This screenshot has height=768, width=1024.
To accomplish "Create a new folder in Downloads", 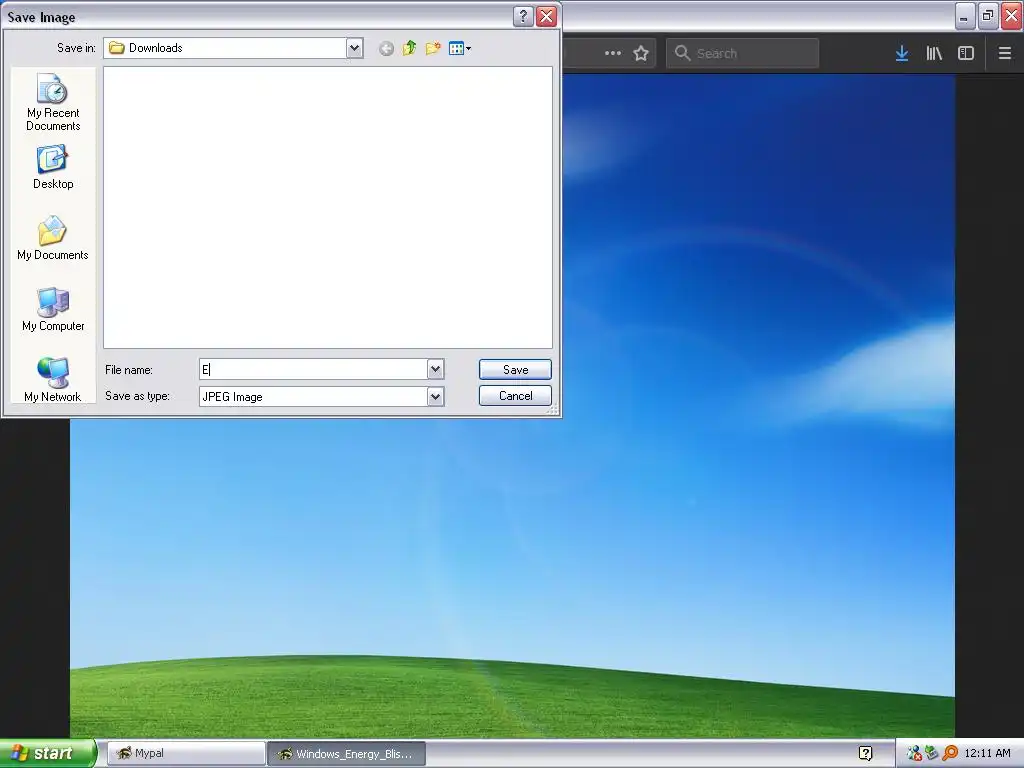I will 432,48.
